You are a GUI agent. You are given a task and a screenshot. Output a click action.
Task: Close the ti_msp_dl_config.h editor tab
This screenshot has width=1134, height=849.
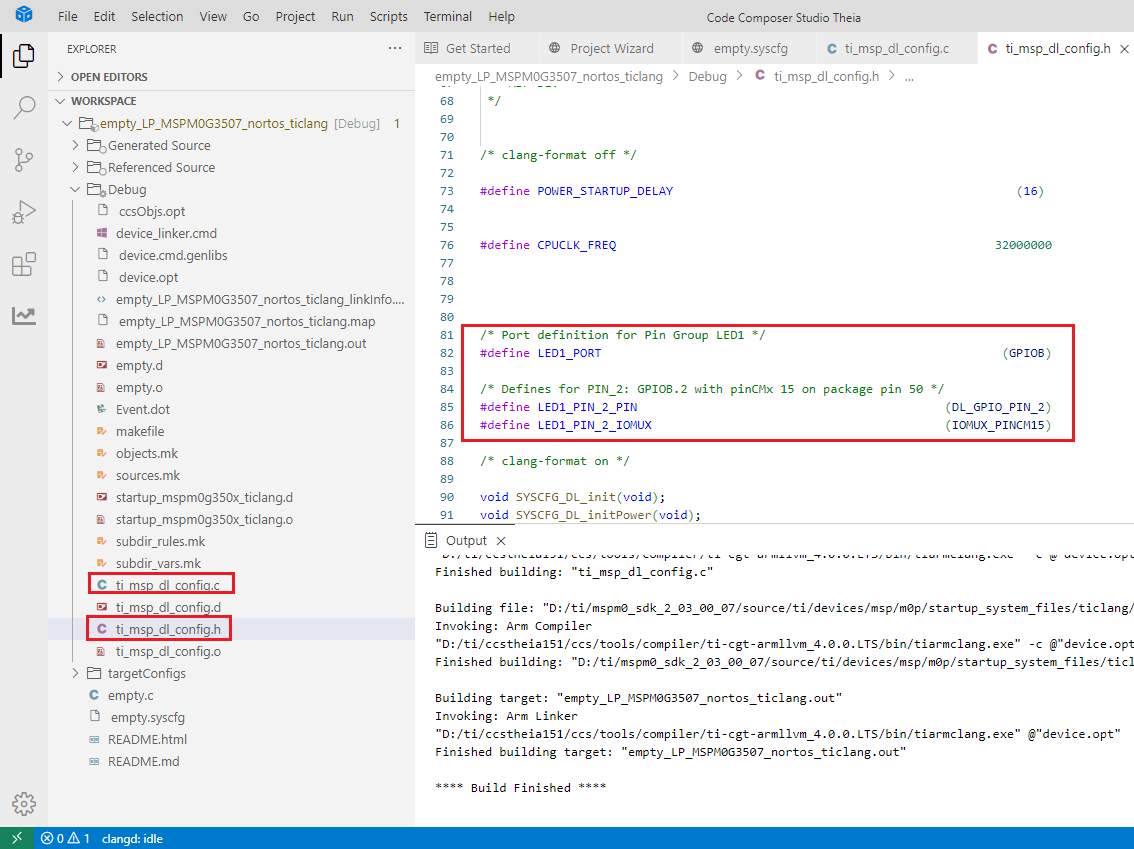[1124, 48]
